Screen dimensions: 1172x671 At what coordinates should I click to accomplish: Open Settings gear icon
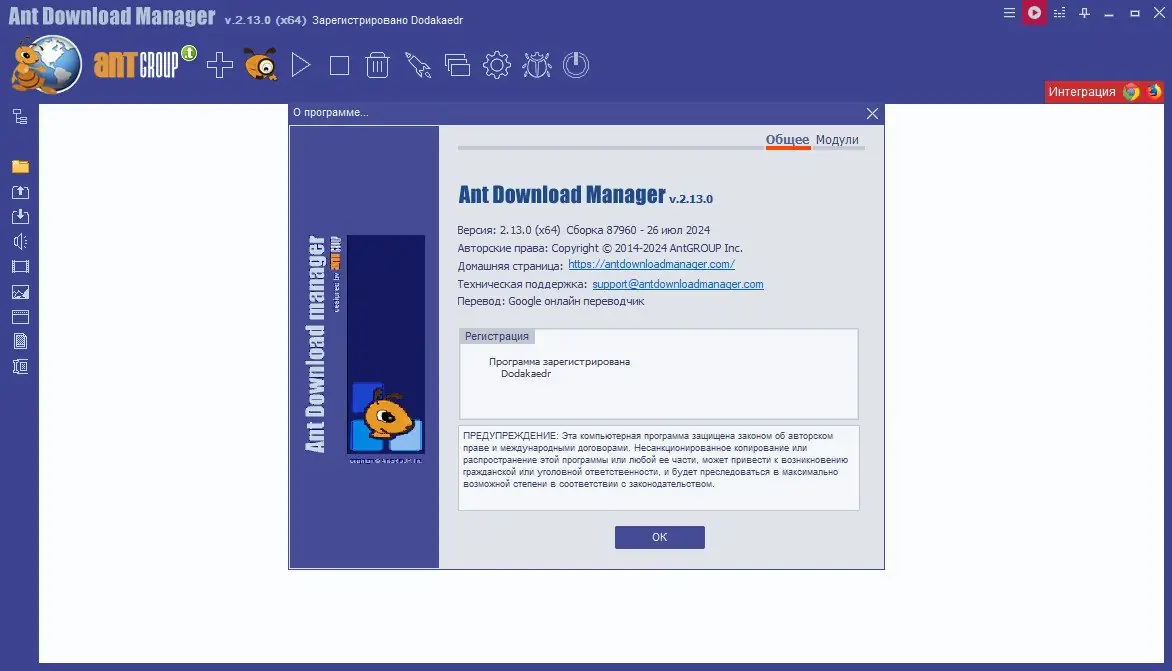497,65
